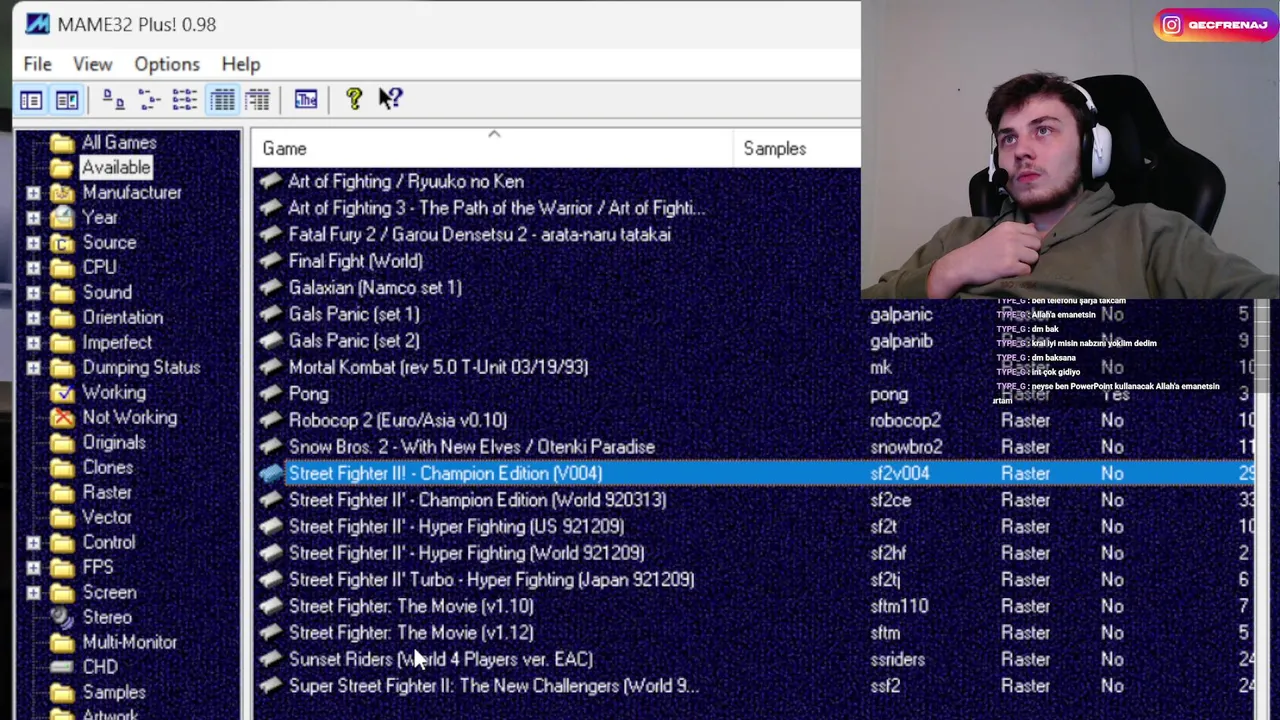The height and width of the screenshot is (720, 1280).
Task: Click the yellow question mark About icon
Action: [354, 99]
